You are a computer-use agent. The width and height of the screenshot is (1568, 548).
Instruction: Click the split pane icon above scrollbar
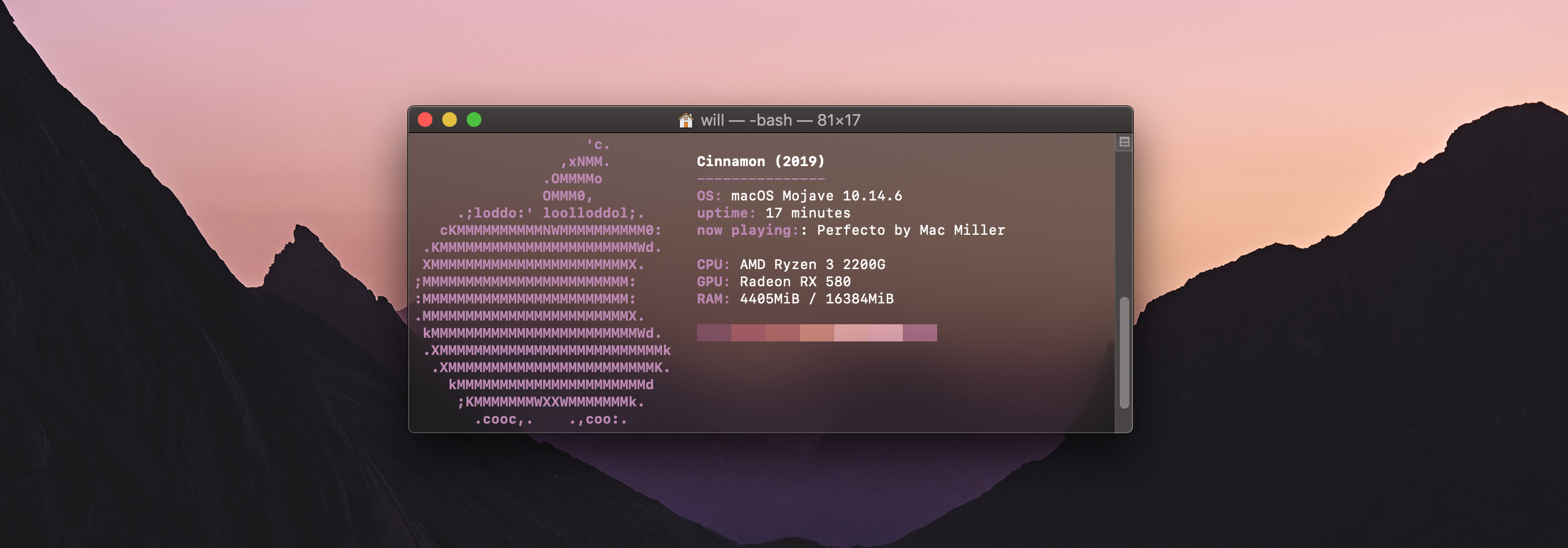pos(1124,142)
